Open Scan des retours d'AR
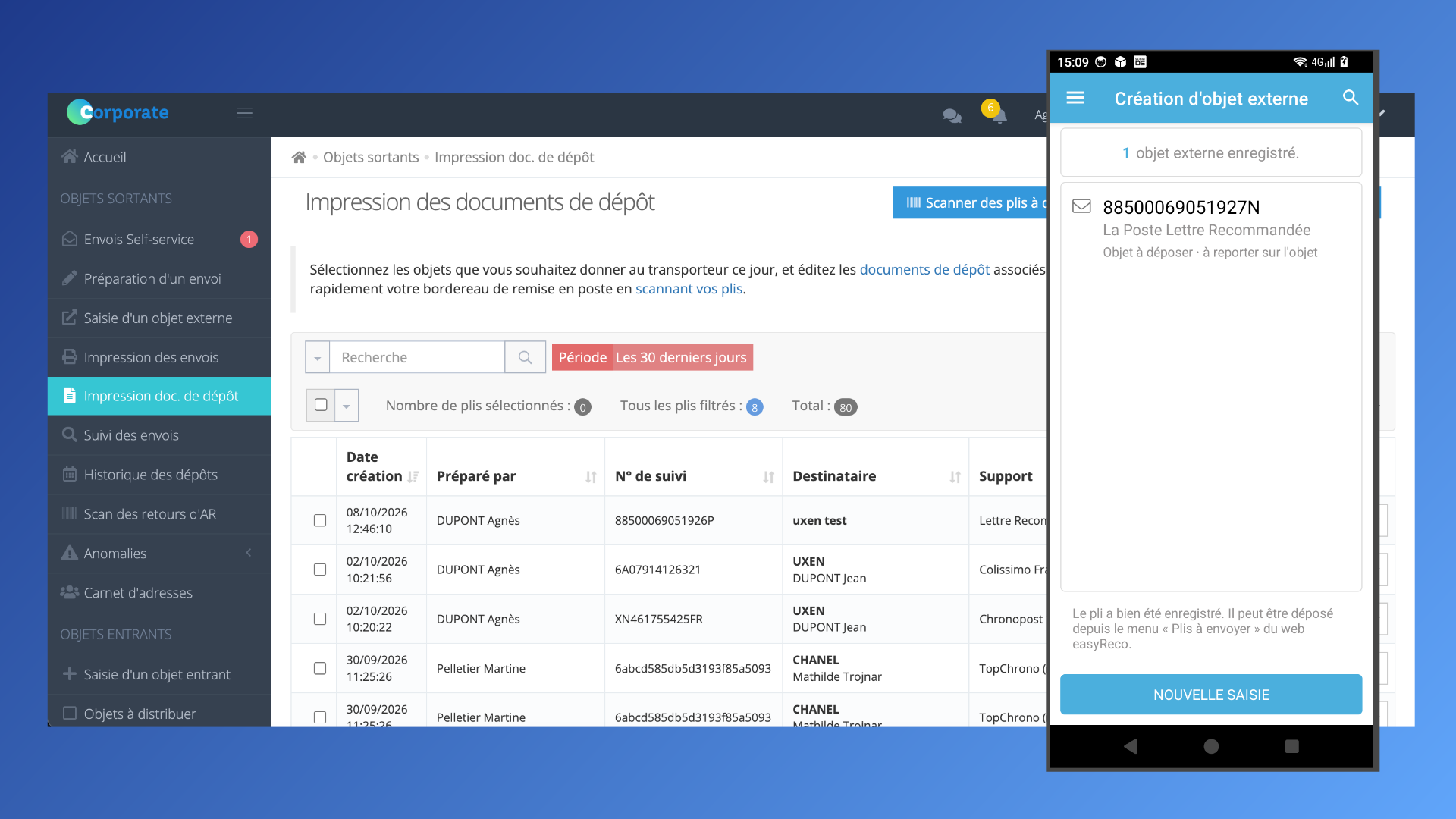The image size is (1456, 819). (x=159, y=514)
